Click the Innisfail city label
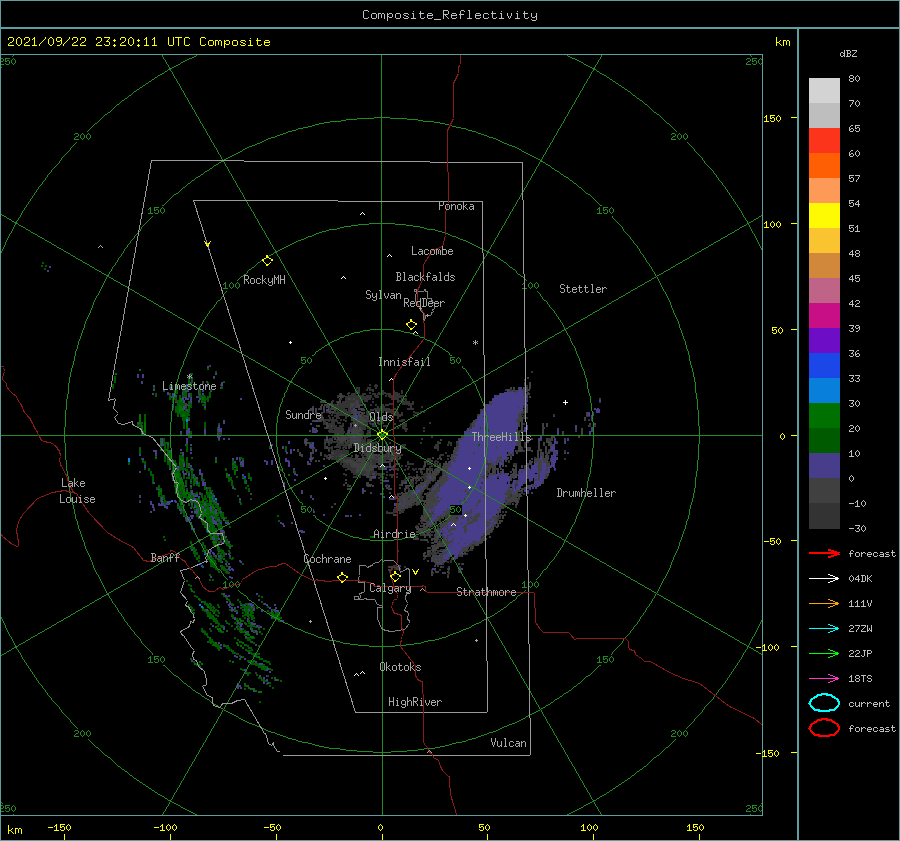Image resolution: width=900 pixels, height=841 pixels. 404,362
